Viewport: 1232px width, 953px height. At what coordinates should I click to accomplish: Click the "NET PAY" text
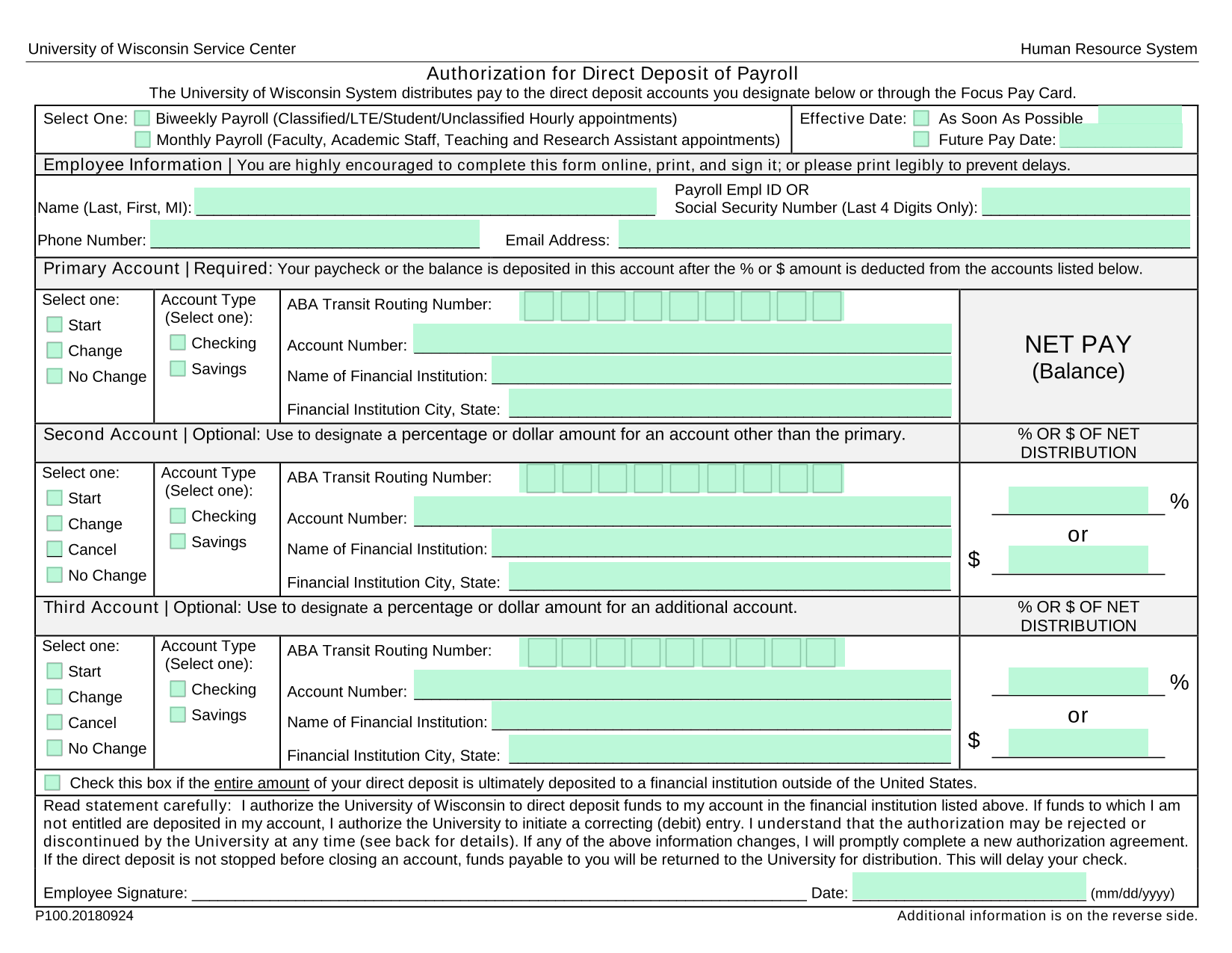pyautogui.click(x=1078, y=345)
